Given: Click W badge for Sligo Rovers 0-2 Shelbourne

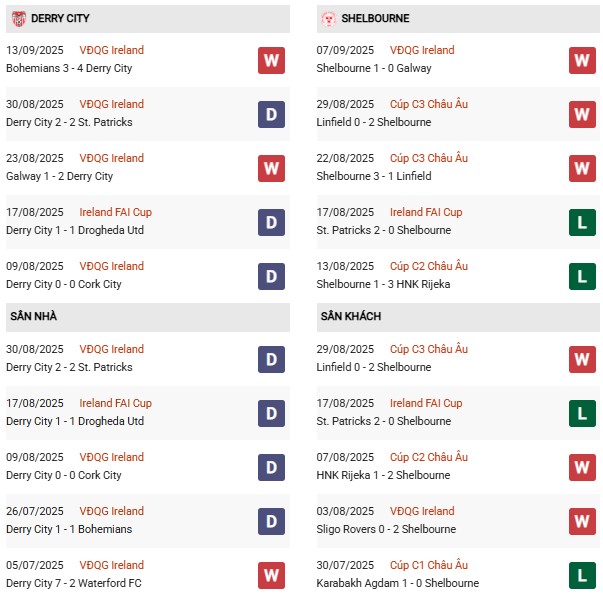Looking at the screenshot, I should (582, 522).
